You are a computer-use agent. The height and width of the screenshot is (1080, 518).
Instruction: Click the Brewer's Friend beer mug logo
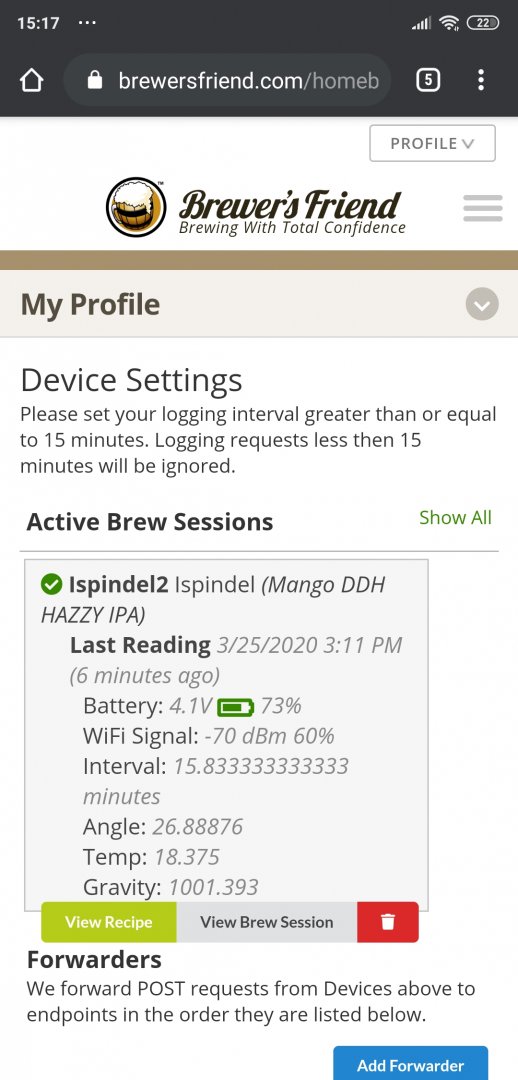click(x=136, y=207)
